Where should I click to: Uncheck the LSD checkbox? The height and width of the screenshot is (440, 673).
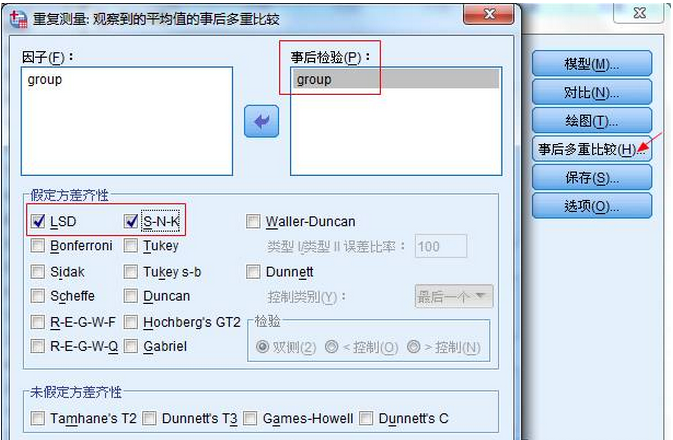click(38, 221)
